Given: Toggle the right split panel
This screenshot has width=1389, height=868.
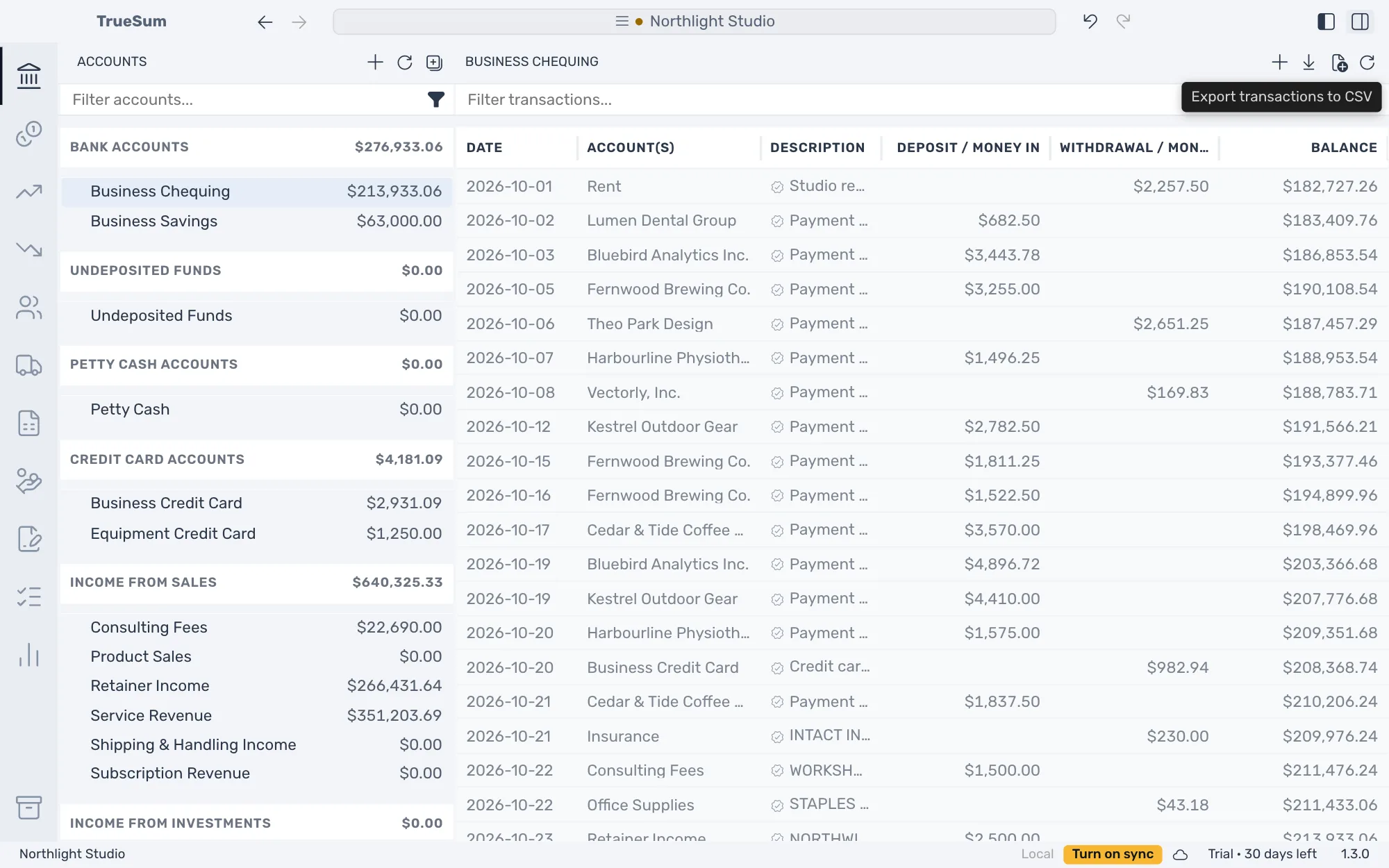Looking at the screenshot, I should tap(1361, 22).
